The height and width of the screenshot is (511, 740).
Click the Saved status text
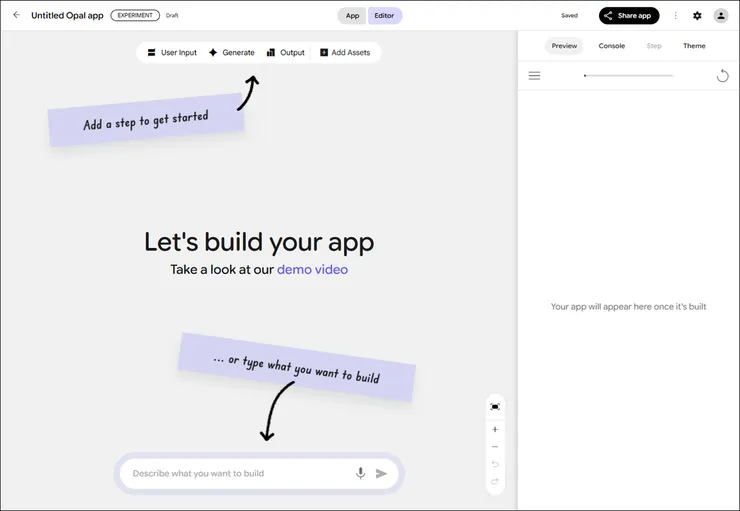pos(569,16)
